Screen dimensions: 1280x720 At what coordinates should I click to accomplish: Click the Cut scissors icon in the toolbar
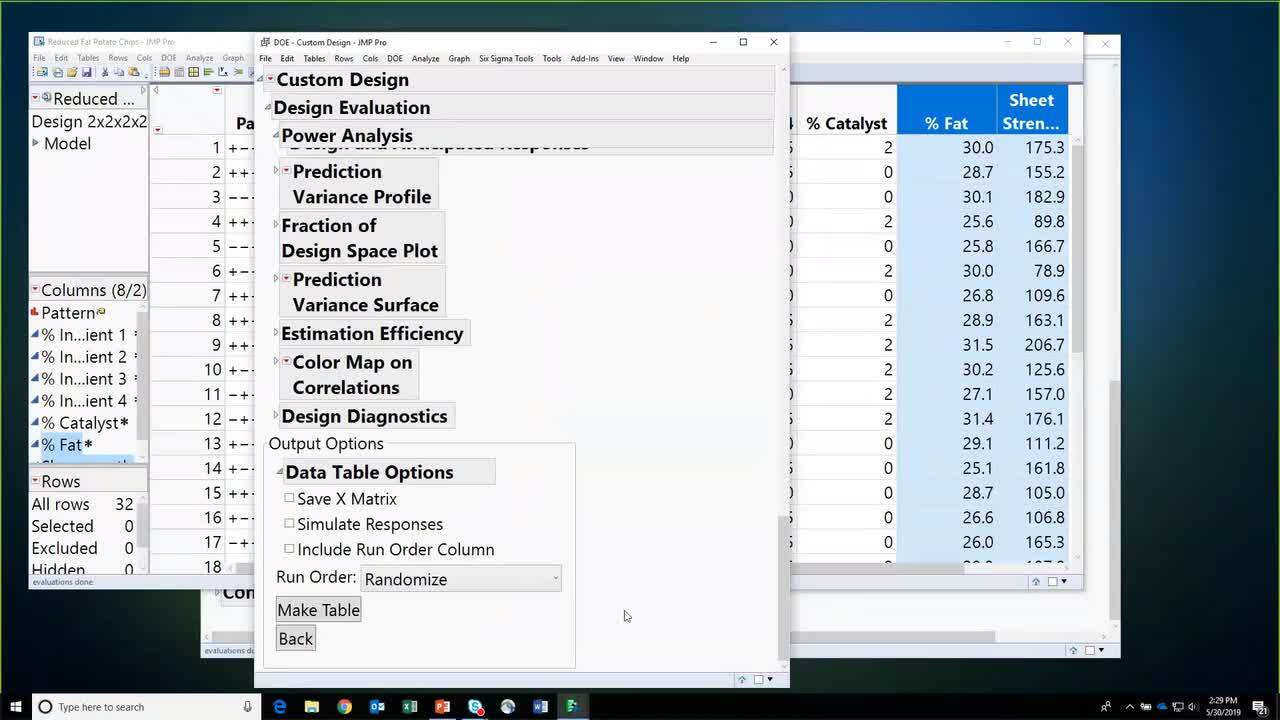pyautogui.click(x=105, y=72)
